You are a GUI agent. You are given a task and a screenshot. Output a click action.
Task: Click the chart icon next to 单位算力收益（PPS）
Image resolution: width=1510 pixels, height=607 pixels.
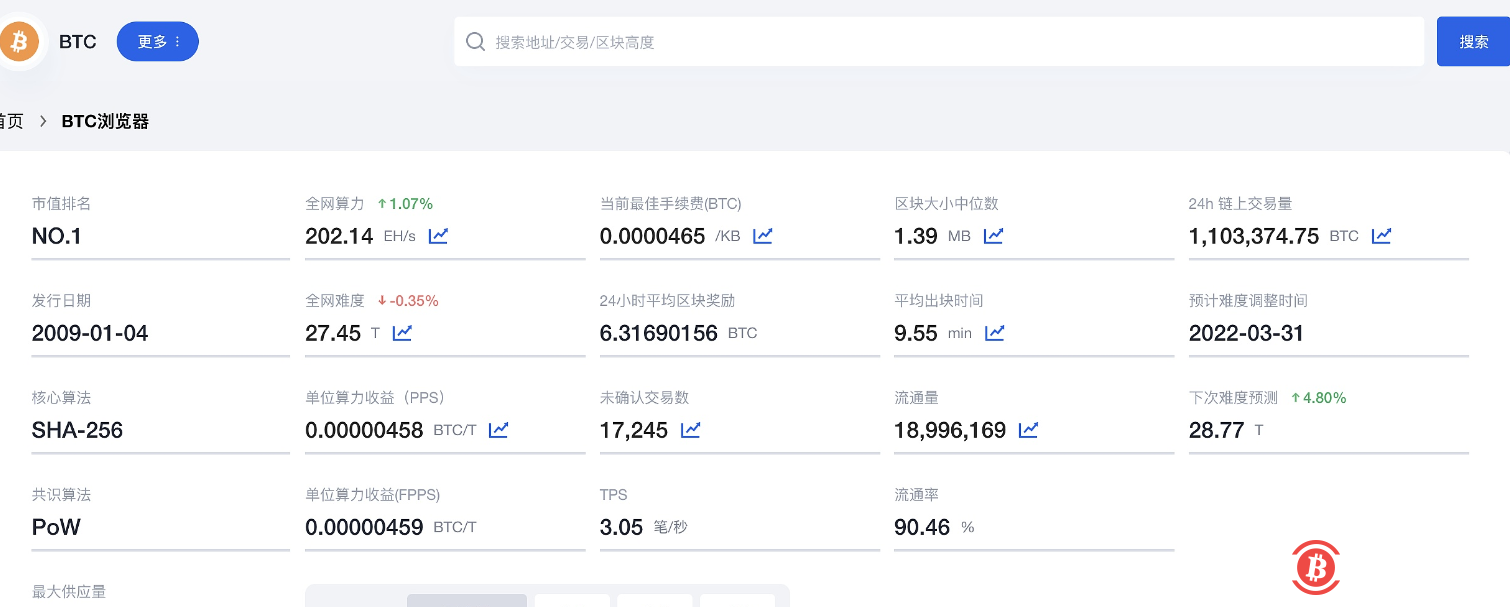click(x=500, y=430)
